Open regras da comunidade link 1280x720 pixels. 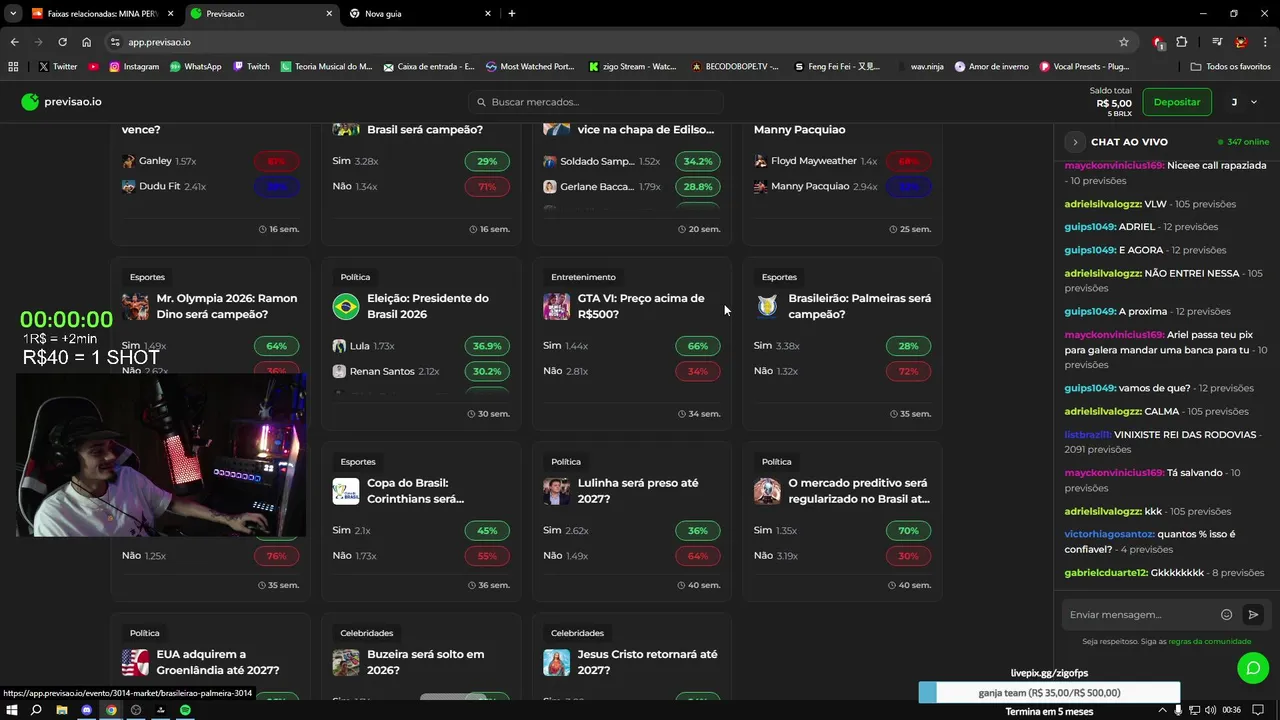coord(1209,641)
